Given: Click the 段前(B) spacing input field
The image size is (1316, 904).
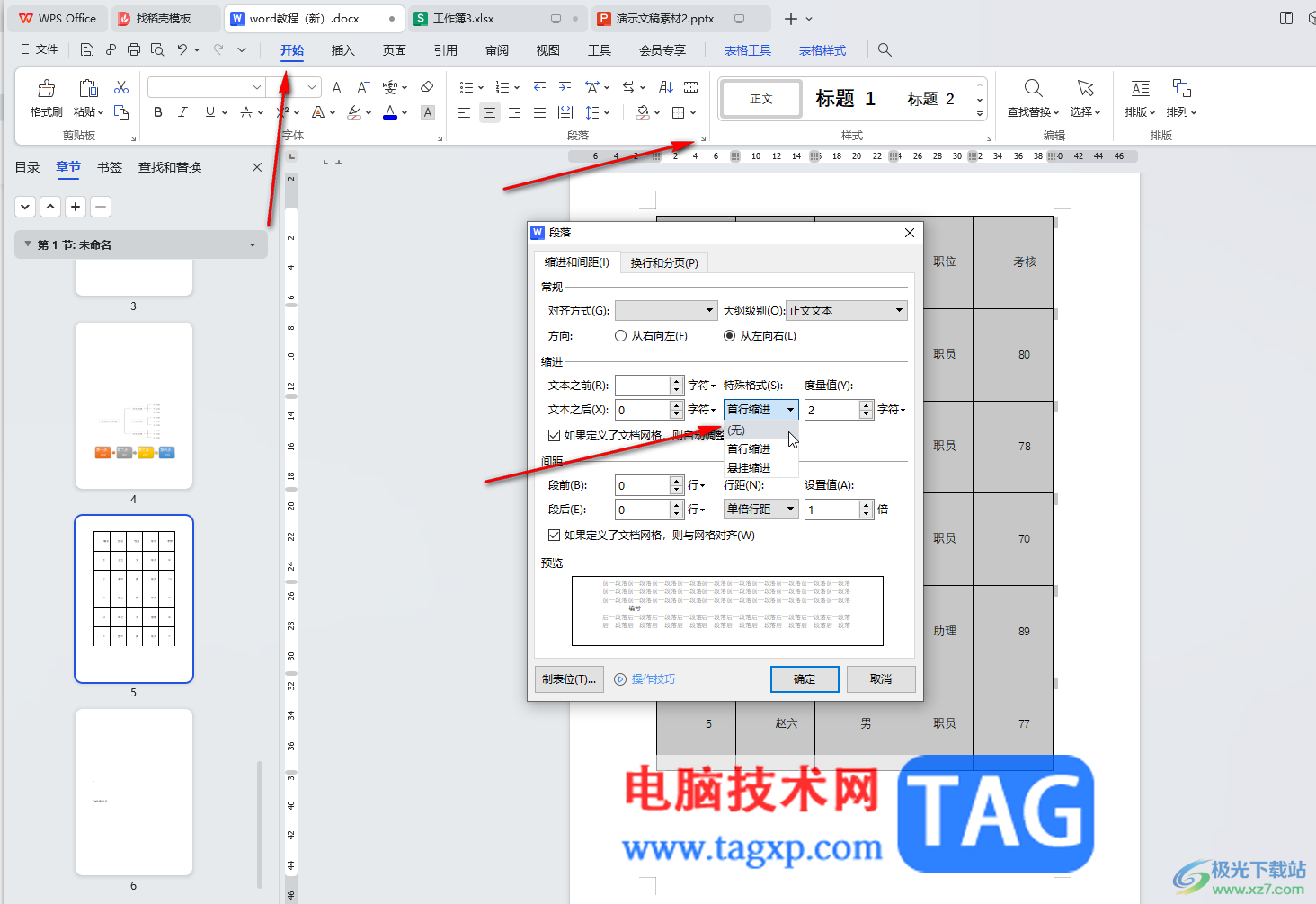Looking at the screenshot, I should tap(643, 485).
